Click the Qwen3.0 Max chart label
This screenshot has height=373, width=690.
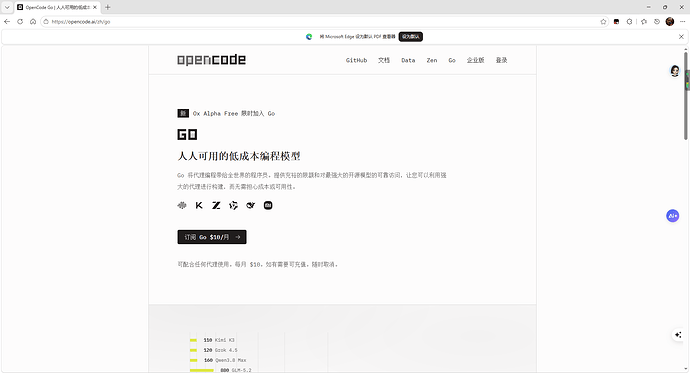(x=231, y=360)
